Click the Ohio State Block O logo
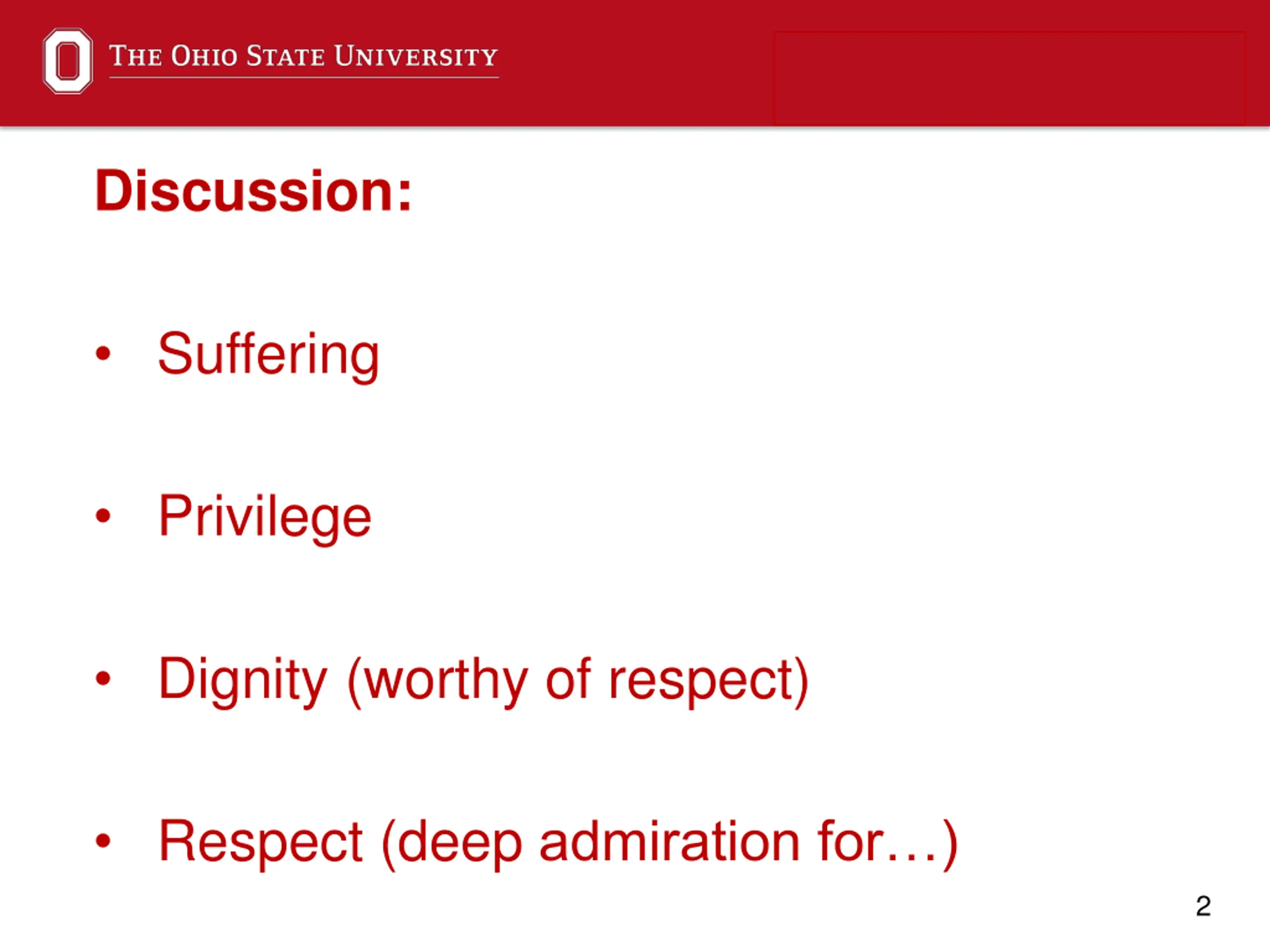 pyautogui.click(x=68, y=61)
